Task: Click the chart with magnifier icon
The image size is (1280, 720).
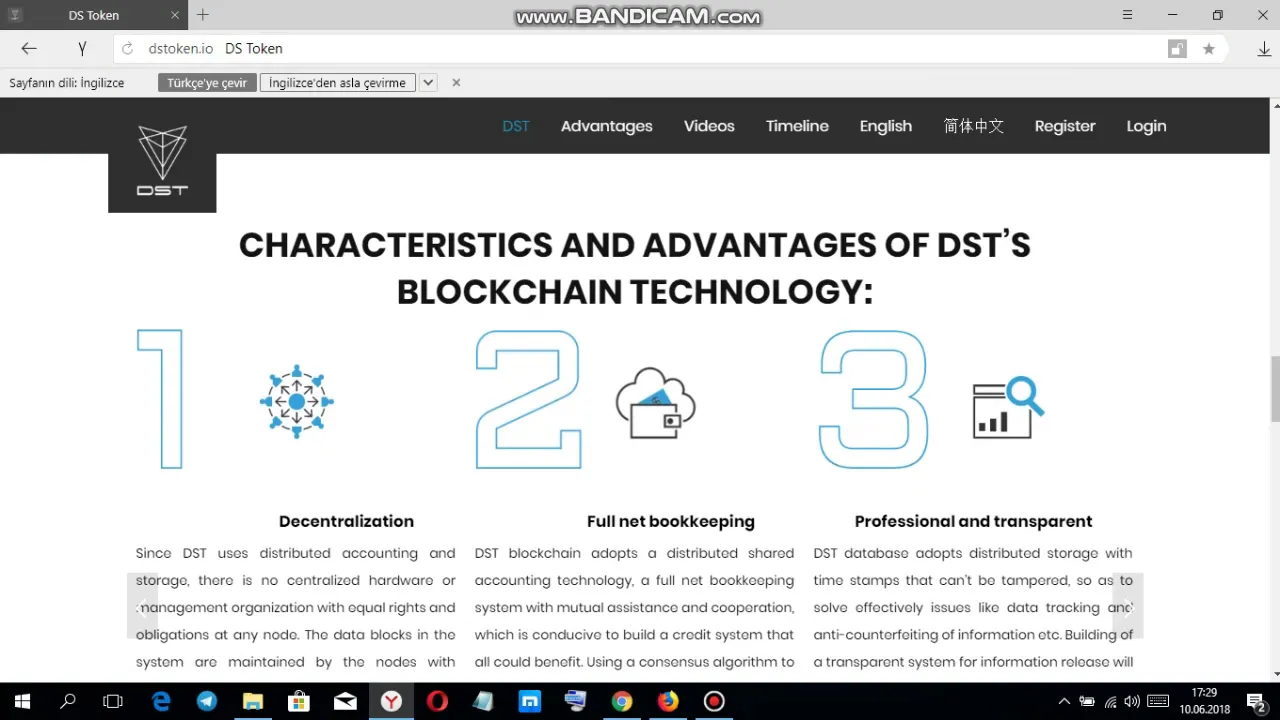Action: (x=1008, y=407)
